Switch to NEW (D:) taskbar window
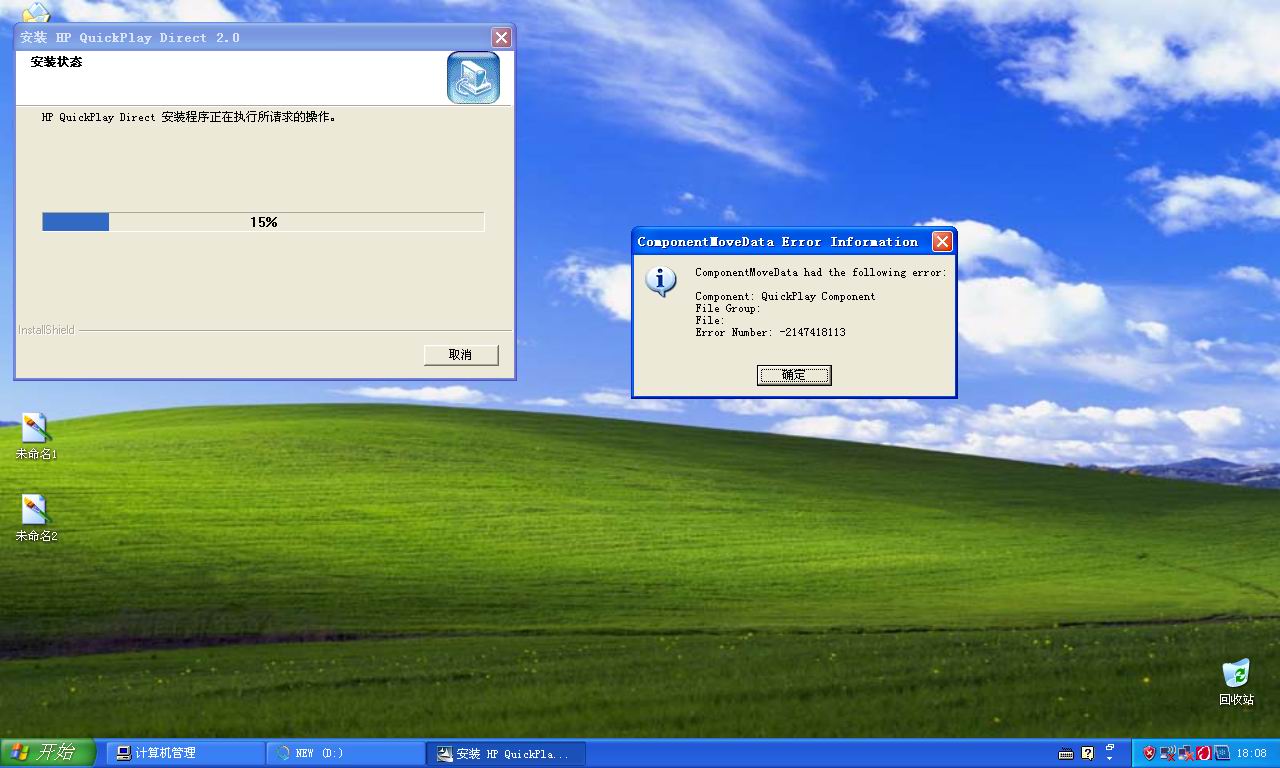 coord(346,753)
